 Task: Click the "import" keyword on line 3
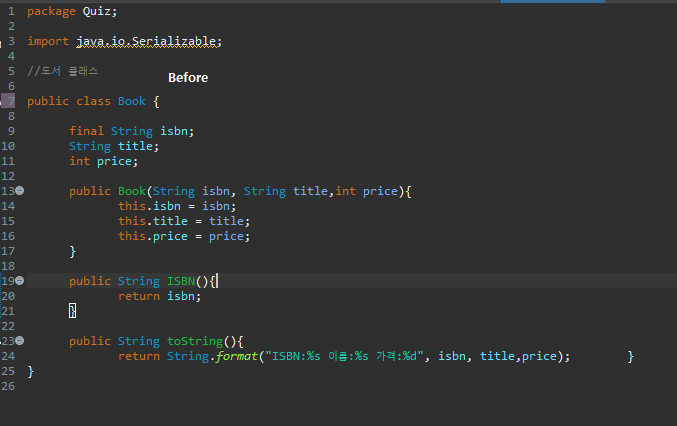coord(48,41)
